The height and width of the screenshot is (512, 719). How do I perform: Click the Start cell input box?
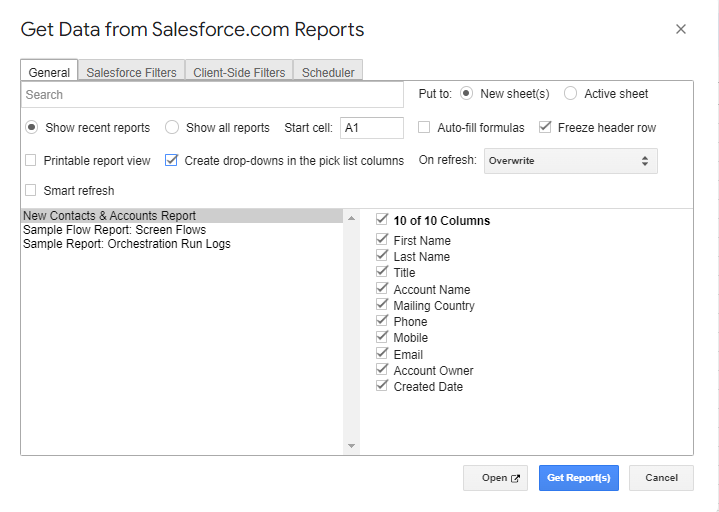[371, 128]
